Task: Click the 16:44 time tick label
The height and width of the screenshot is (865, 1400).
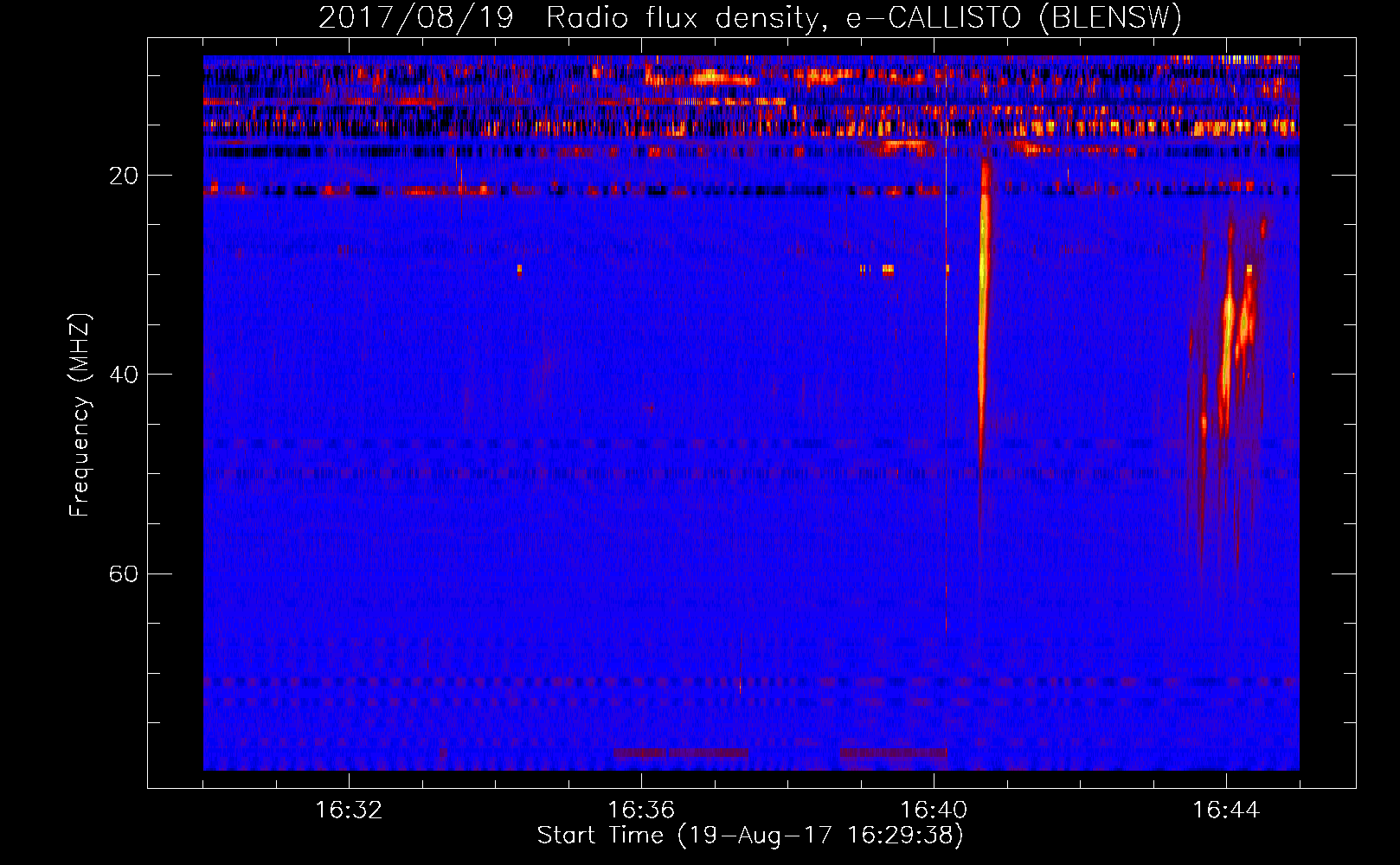Action: [x=1226, y=811]
